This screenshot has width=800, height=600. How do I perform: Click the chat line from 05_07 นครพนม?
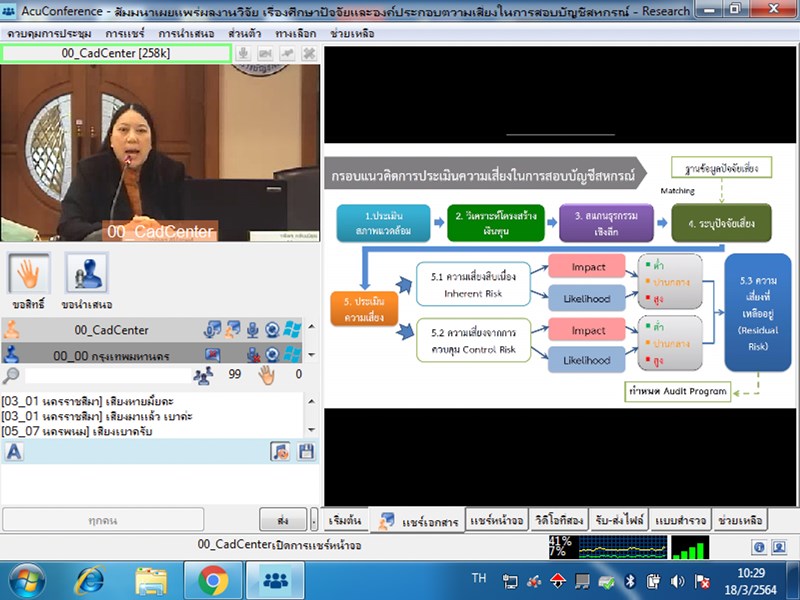pyautogui.click(x=77, y=431)
